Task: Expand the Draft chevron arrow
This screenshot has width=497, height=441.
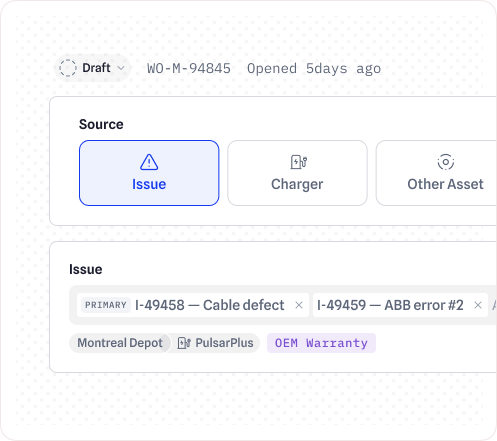Action: (x=121, y=68)
